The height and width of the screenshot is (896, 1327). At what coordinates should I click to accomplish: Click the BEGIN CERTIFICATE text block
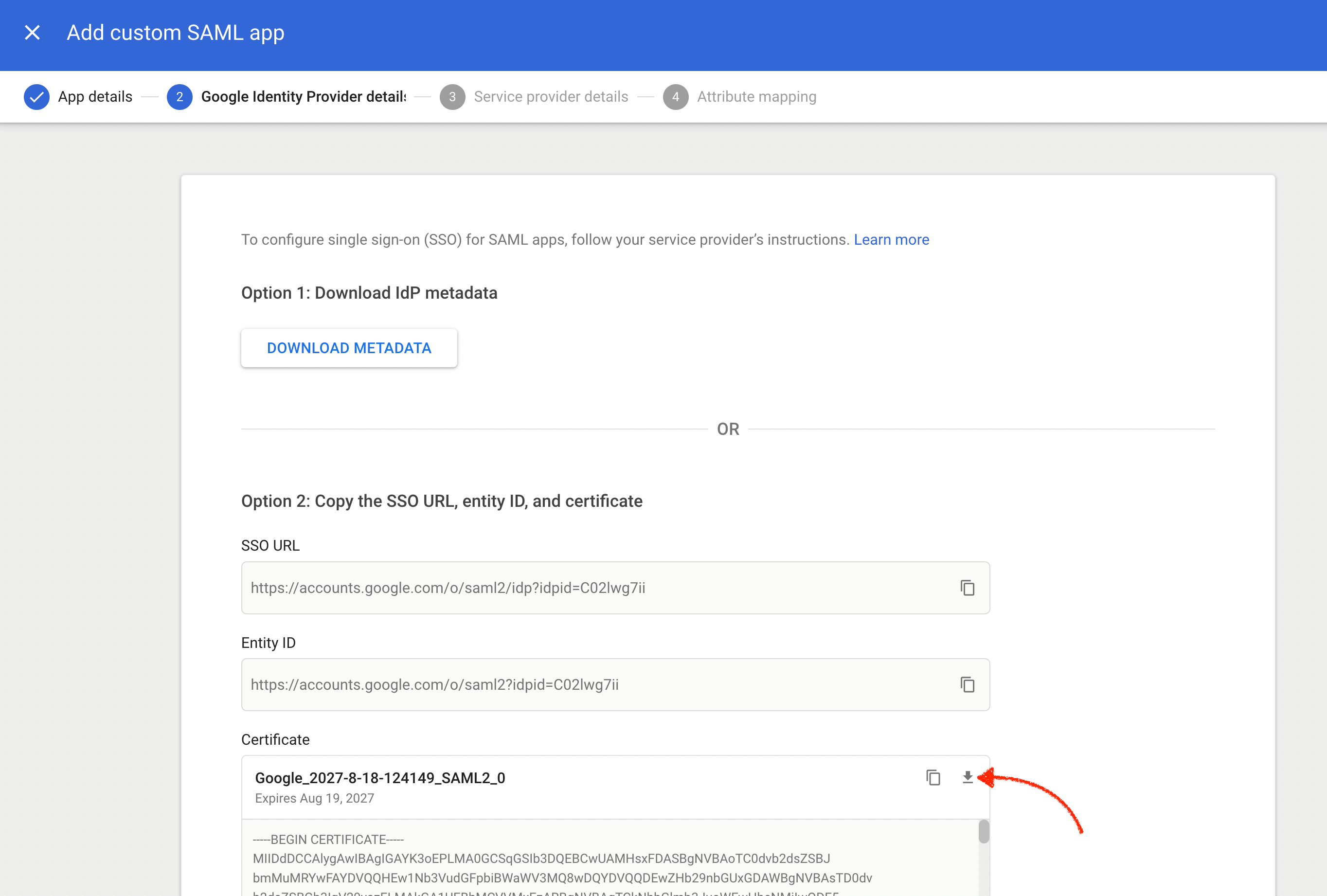(328, 840)
